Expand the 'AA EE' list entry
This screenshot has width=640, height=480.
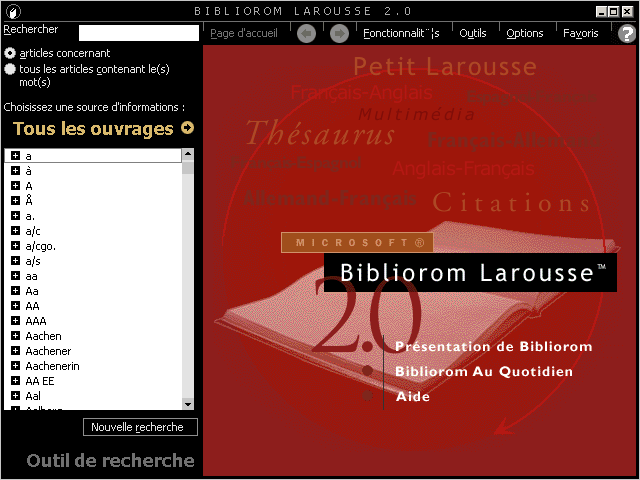coord(16,380)
